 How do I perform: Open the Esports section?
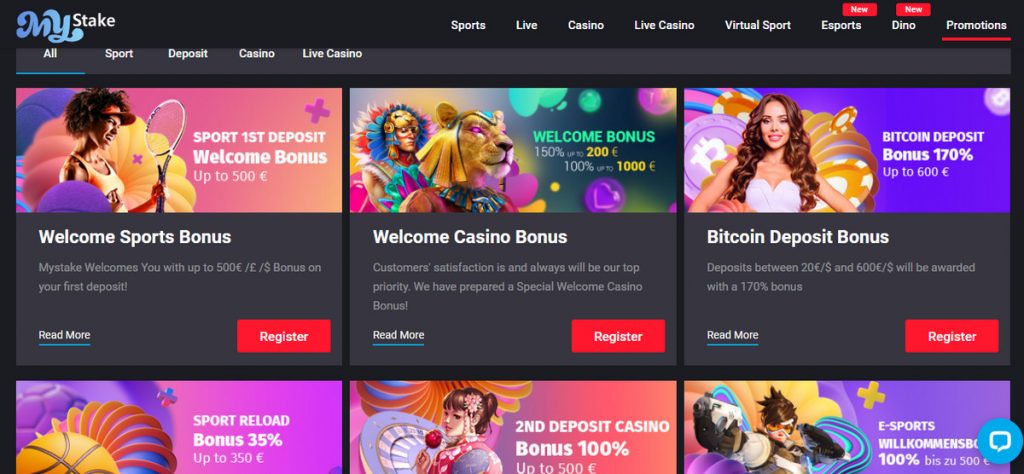841,25
